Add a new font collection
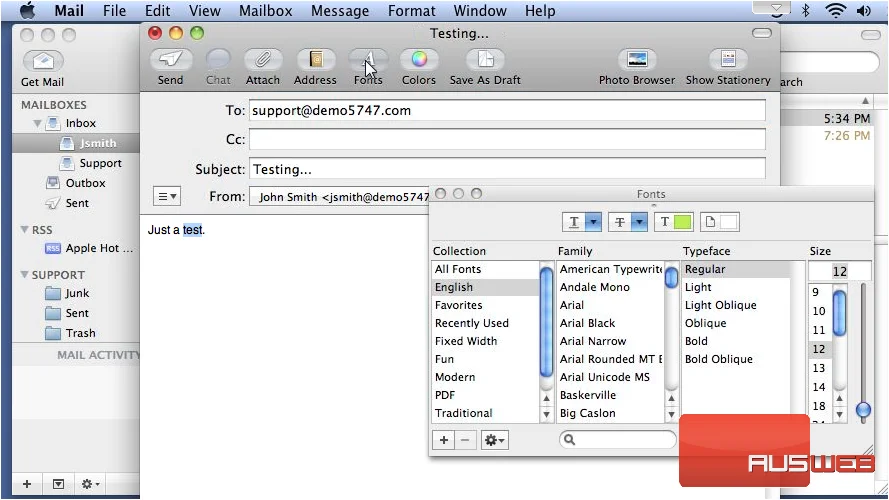889x500 pixels. point(443,440)
